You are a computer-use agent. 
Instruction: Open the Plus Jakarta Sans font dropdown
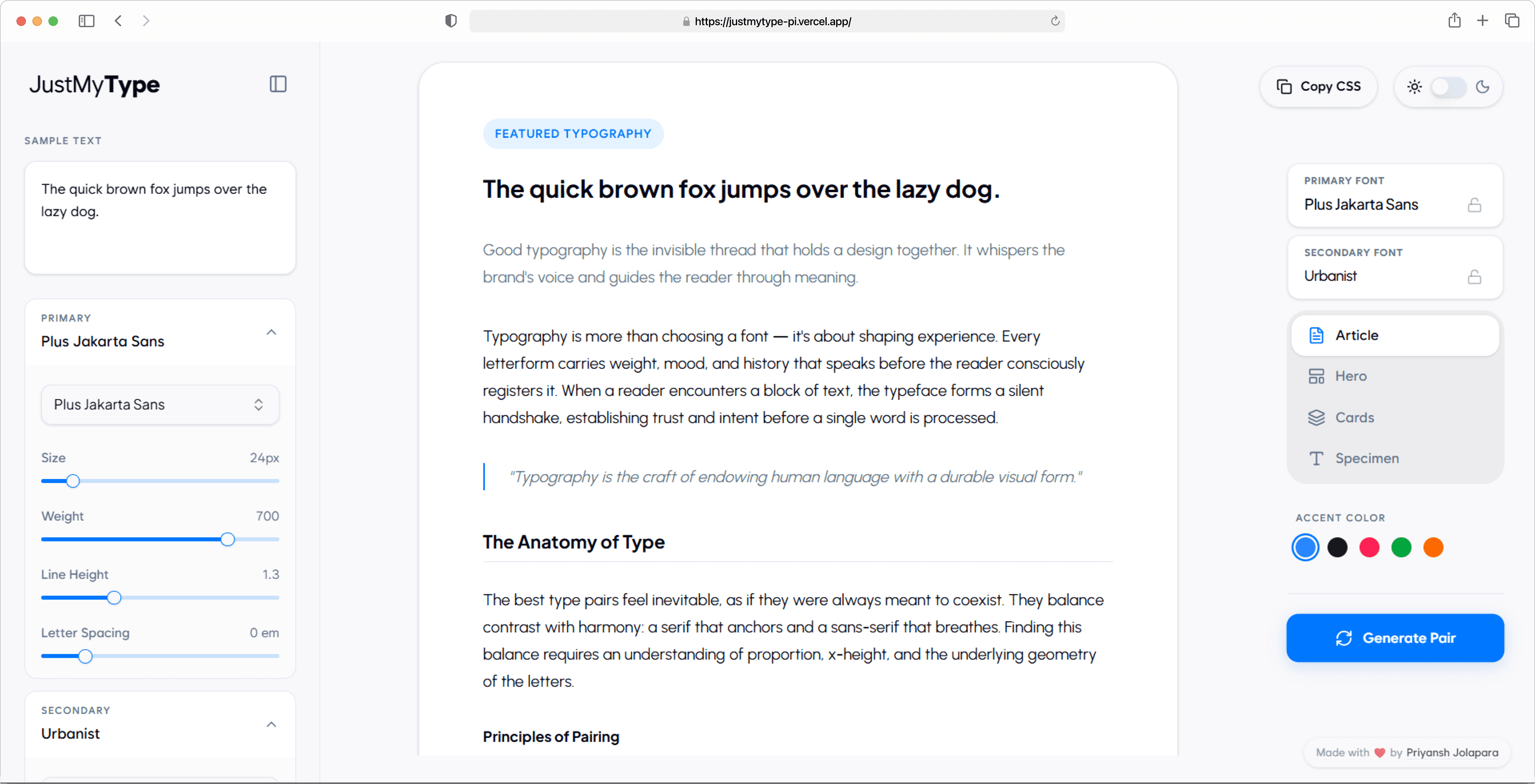(x=160, y=405)
